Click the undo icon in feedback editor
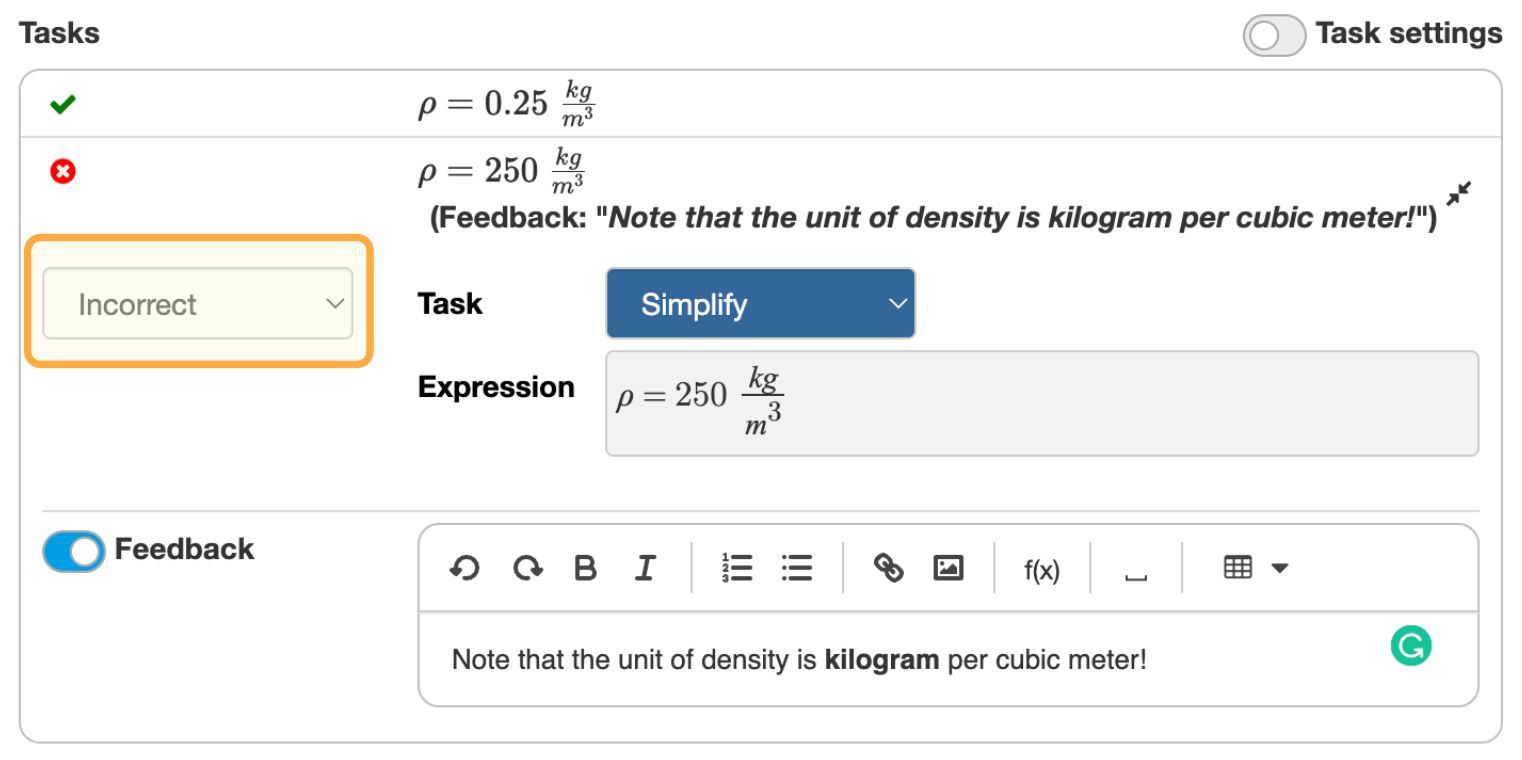Screen dimensions: 1522x760 point(464,569)
